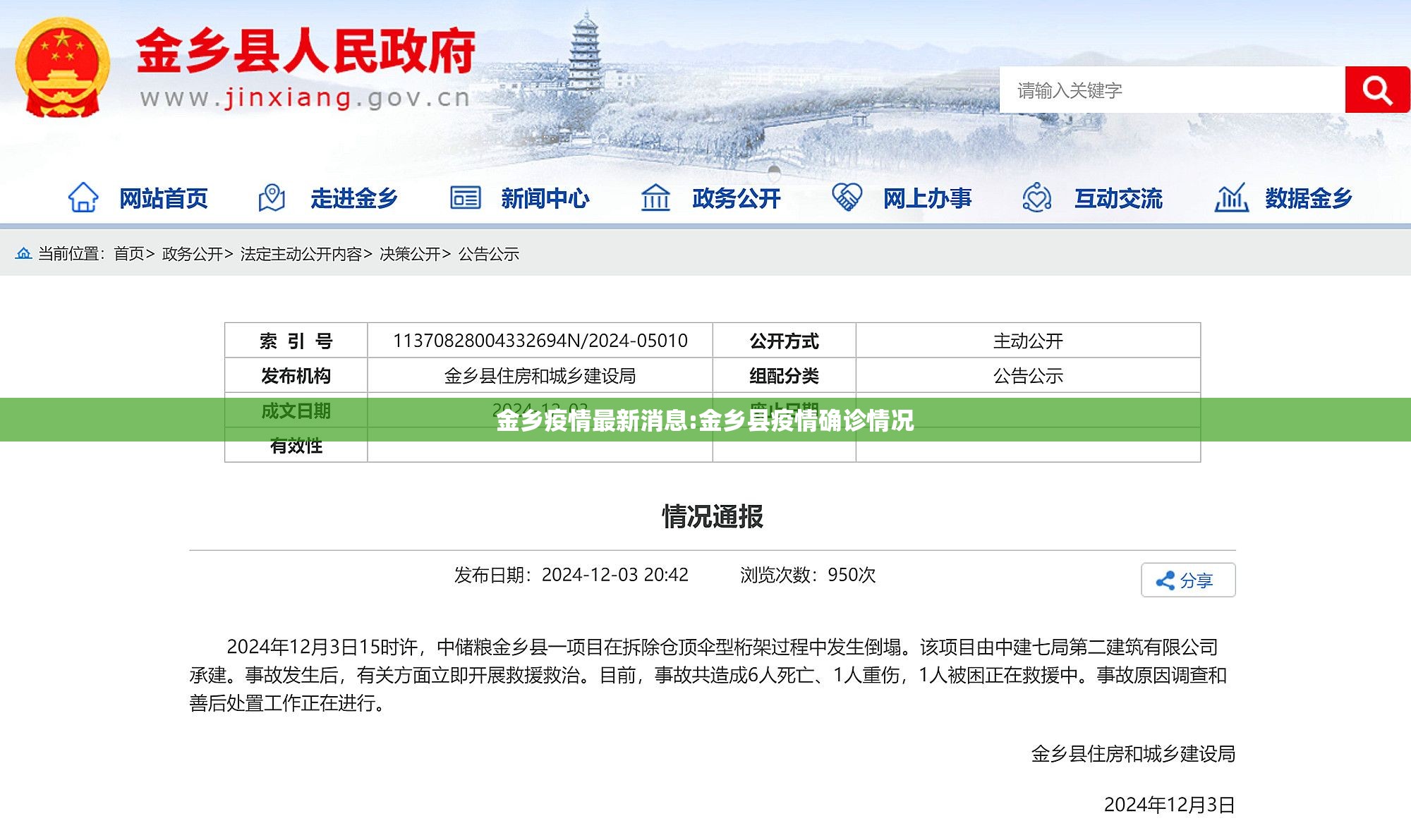Viewport: 1411px width, 840px height.
Task: Click the red search magnifier button
Action: coord(1377,90)
